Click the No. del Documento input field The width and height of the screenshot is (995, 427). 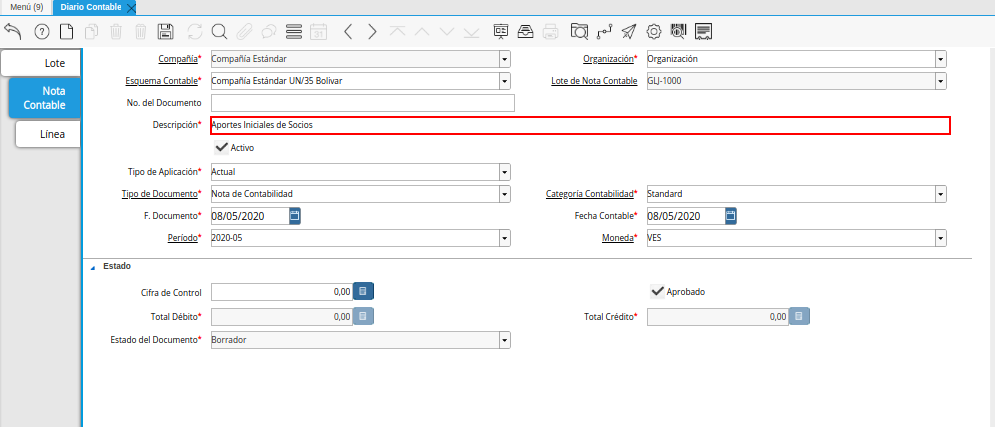(x=362, y=103)
